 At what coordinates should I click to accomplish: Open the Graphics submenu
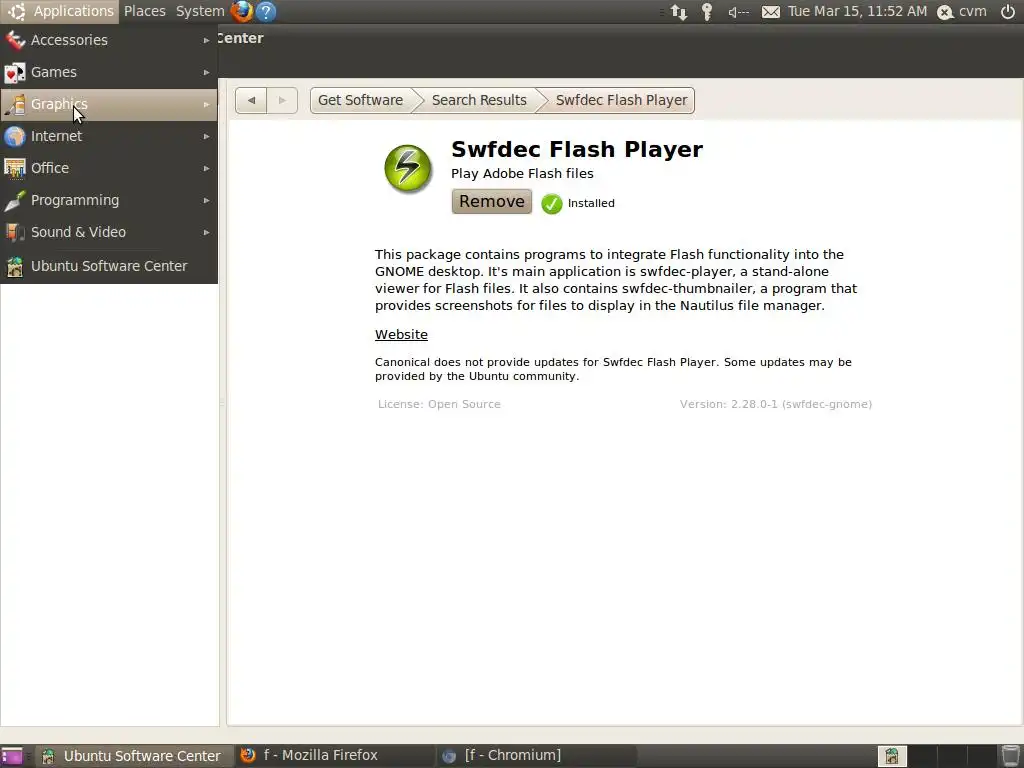tap(108, 104)
